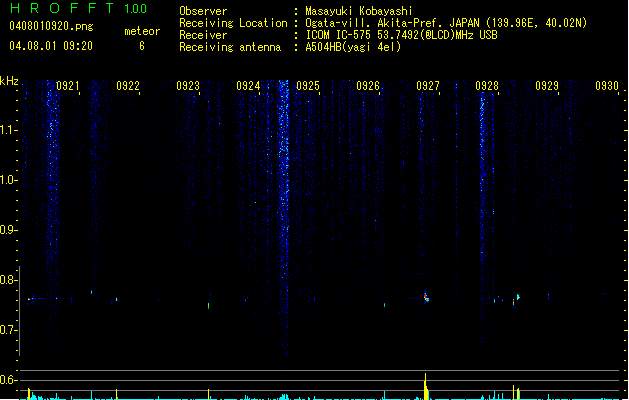This screenshot has width=629, height=400.
Task: Click the ICOM IC-575 receiver details
Action: tap(402, 35)
